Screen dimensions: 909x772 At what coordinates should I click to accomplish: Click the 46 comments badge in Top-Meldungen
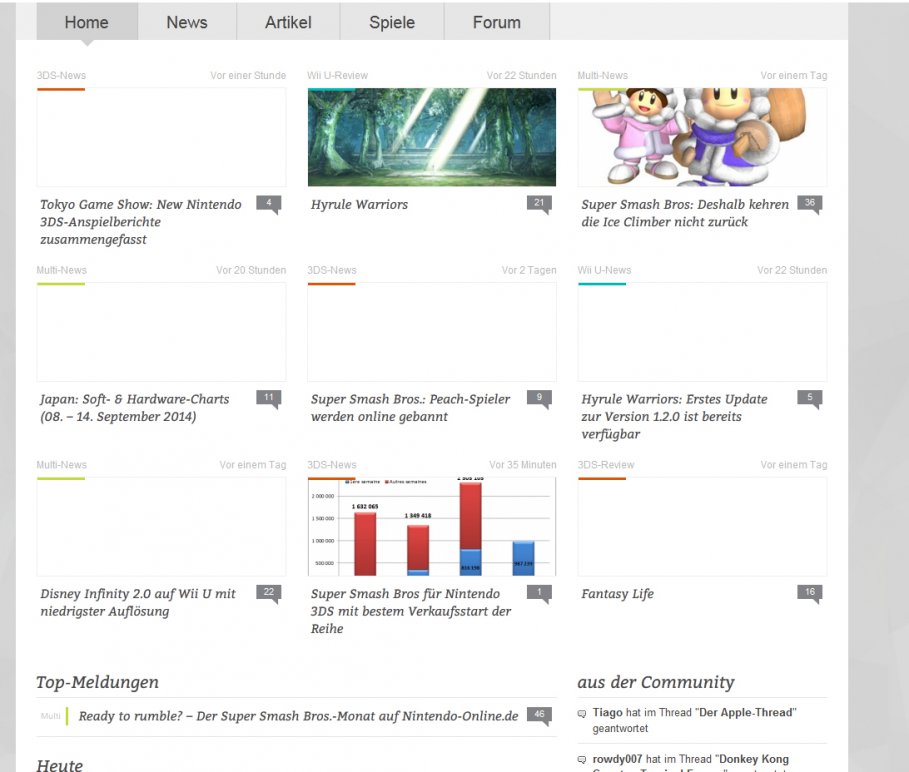[539, 715]
